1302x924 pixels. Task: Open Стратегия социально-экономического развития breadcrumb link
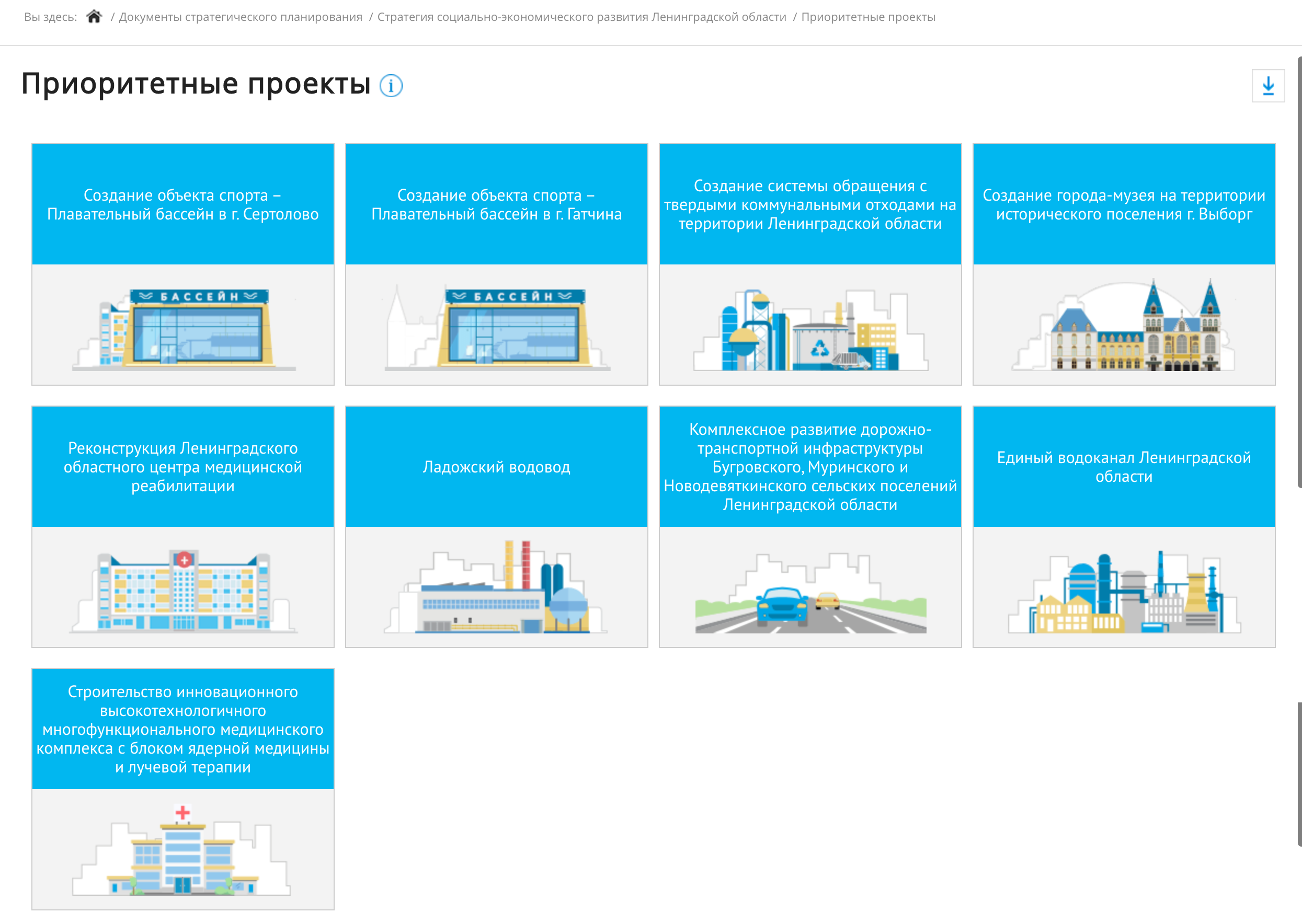[581, 17]
